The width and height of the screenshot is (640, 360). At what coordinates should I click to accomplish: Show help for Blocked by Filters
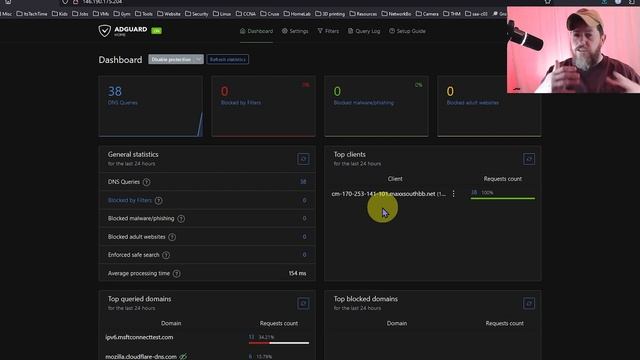tap(159, 200)
